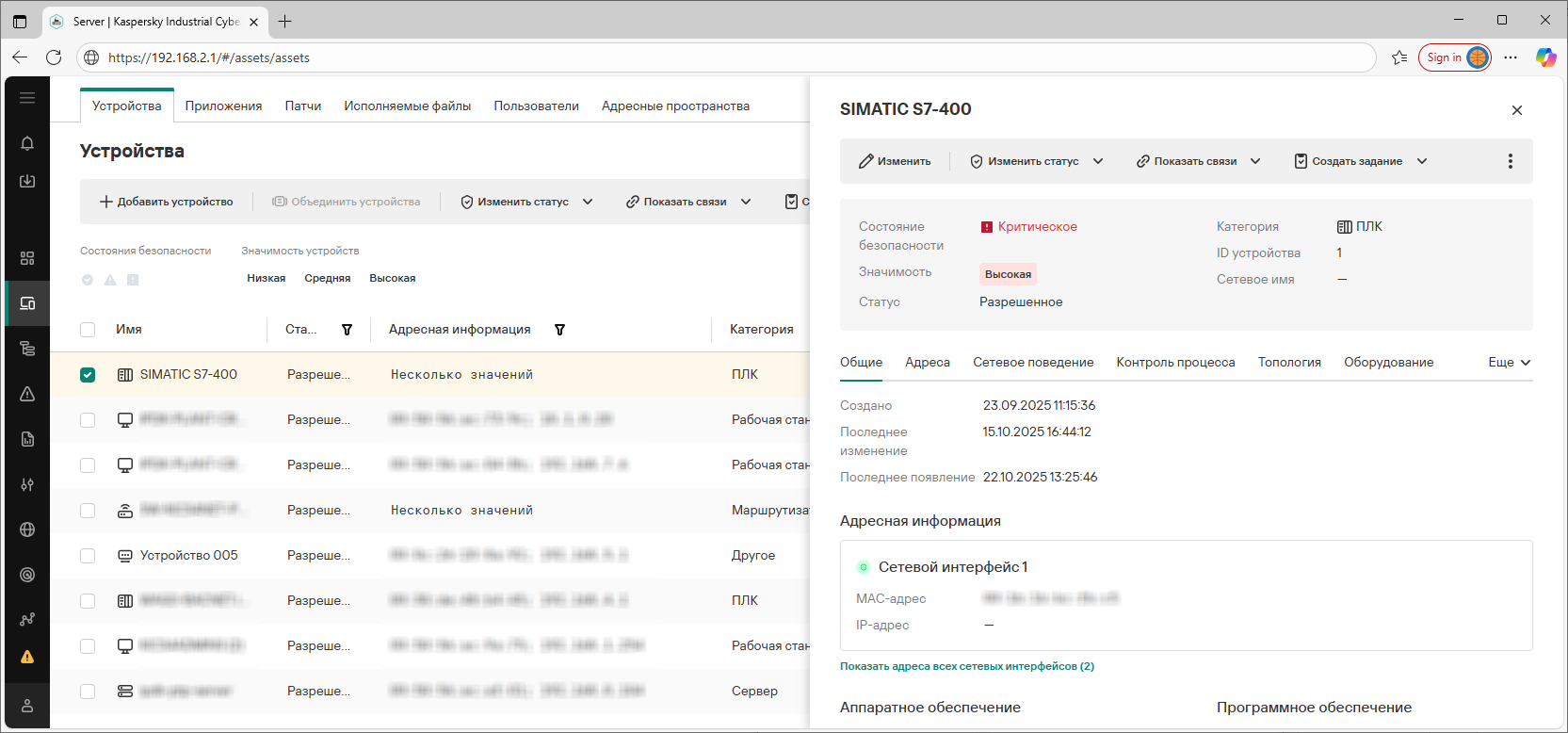Uncheck the SIMATIC S7-400 row checkbox
The image size is (1568, 733).
click(88, 375)
